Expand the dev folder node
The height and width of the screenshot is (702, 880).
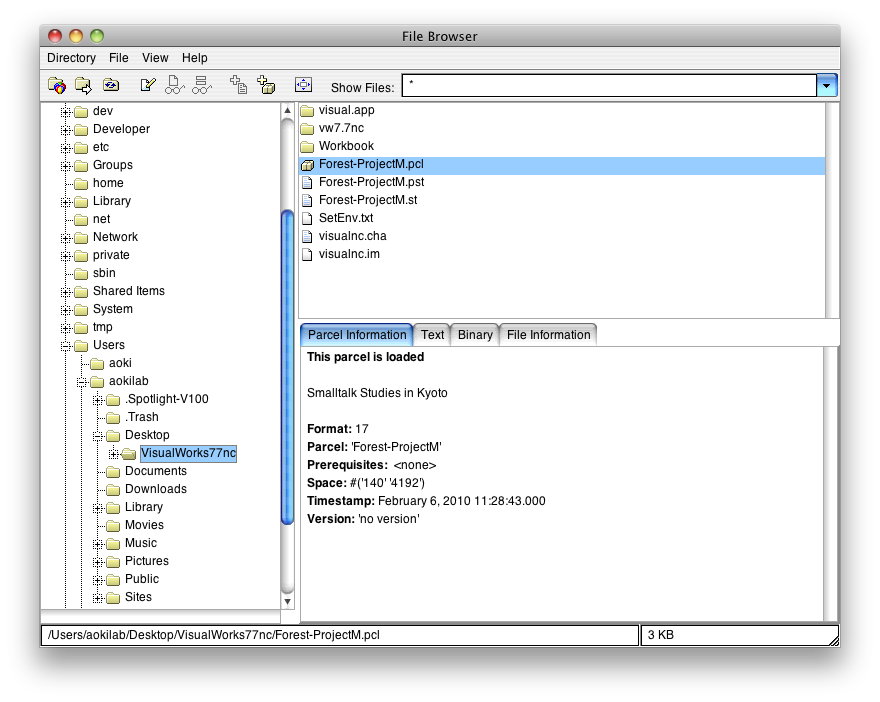pos(66,112)
